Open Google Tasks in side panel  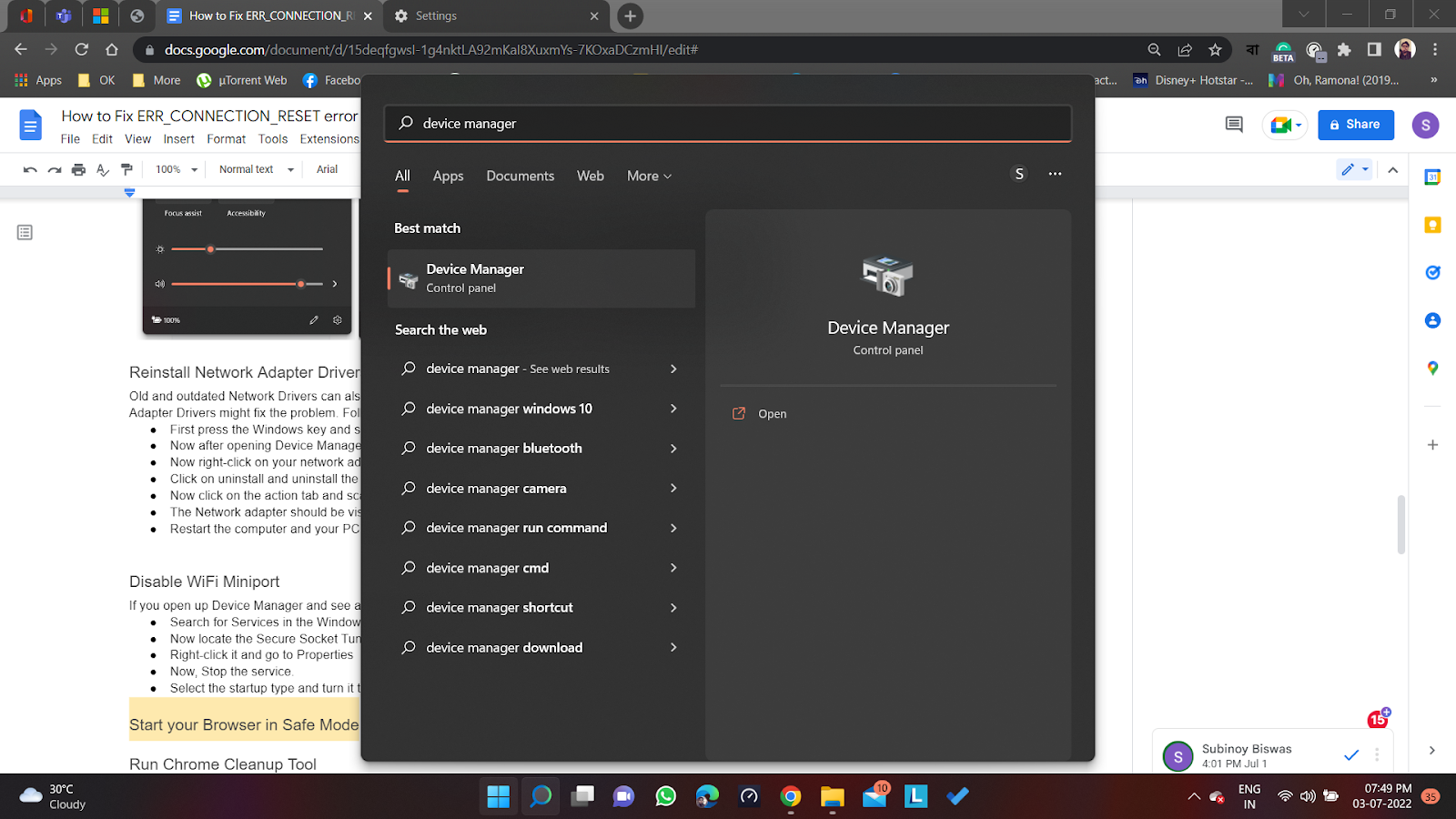pyautogui.click(x=1432, y=273)
